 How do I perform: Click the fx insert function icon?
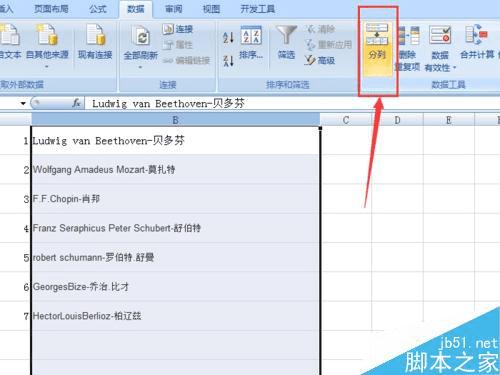point(76,103)
